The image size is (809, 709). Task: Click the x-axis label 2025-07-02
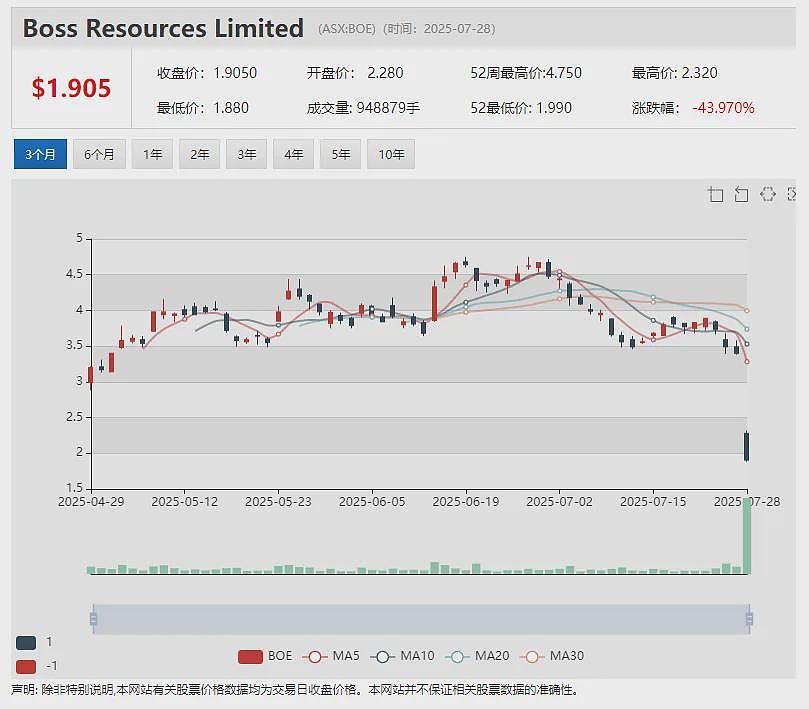tap(559, 502)
